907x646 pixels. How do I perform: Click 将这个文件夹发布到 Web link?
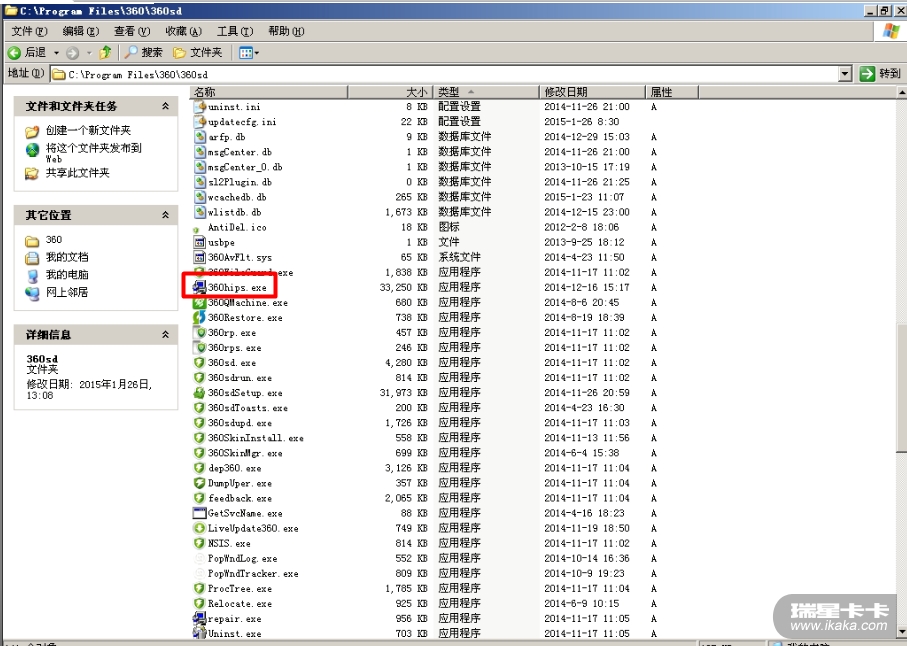tap(94, 153)
